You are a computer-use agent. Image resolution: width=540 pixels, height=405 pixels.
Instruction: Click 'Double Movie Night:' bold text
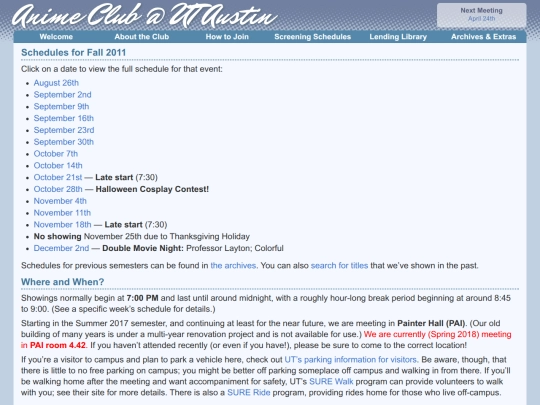pos(143,248)
